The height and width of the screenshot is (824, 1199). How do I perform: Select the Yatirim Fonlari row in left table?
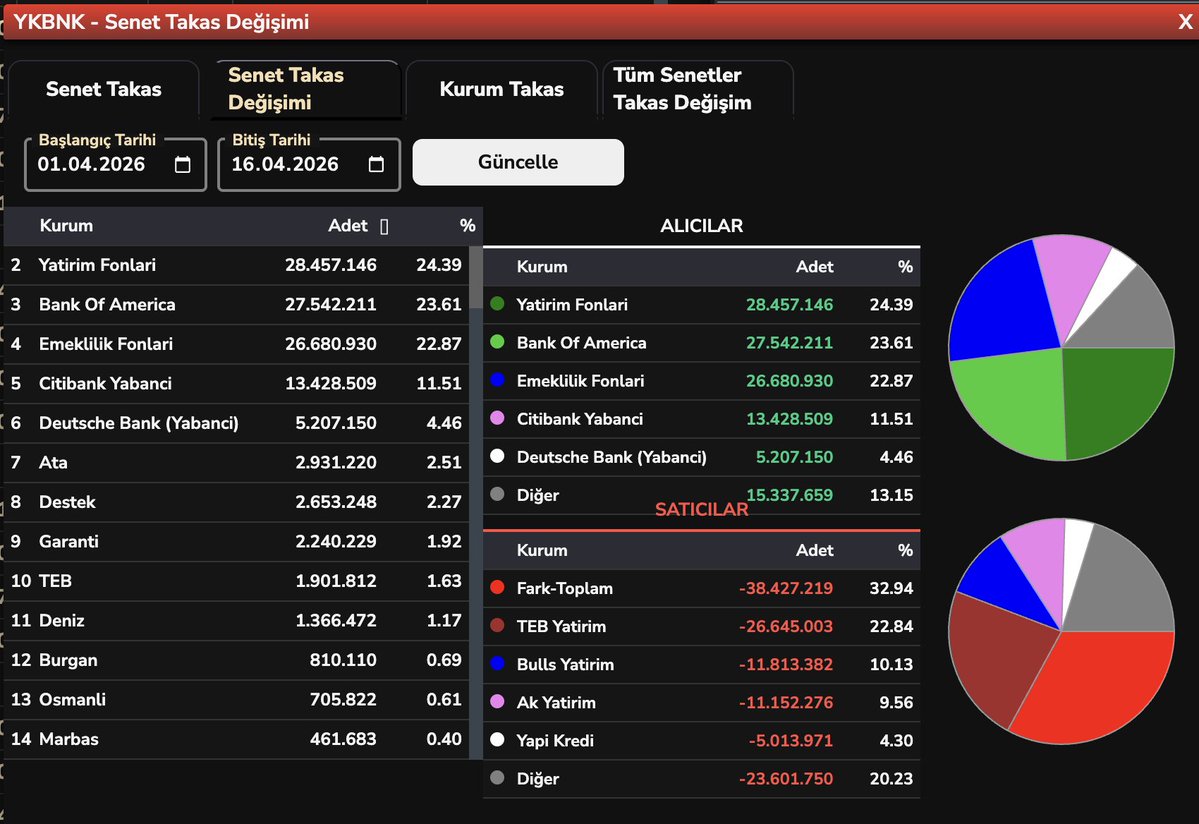click(236, 265)
